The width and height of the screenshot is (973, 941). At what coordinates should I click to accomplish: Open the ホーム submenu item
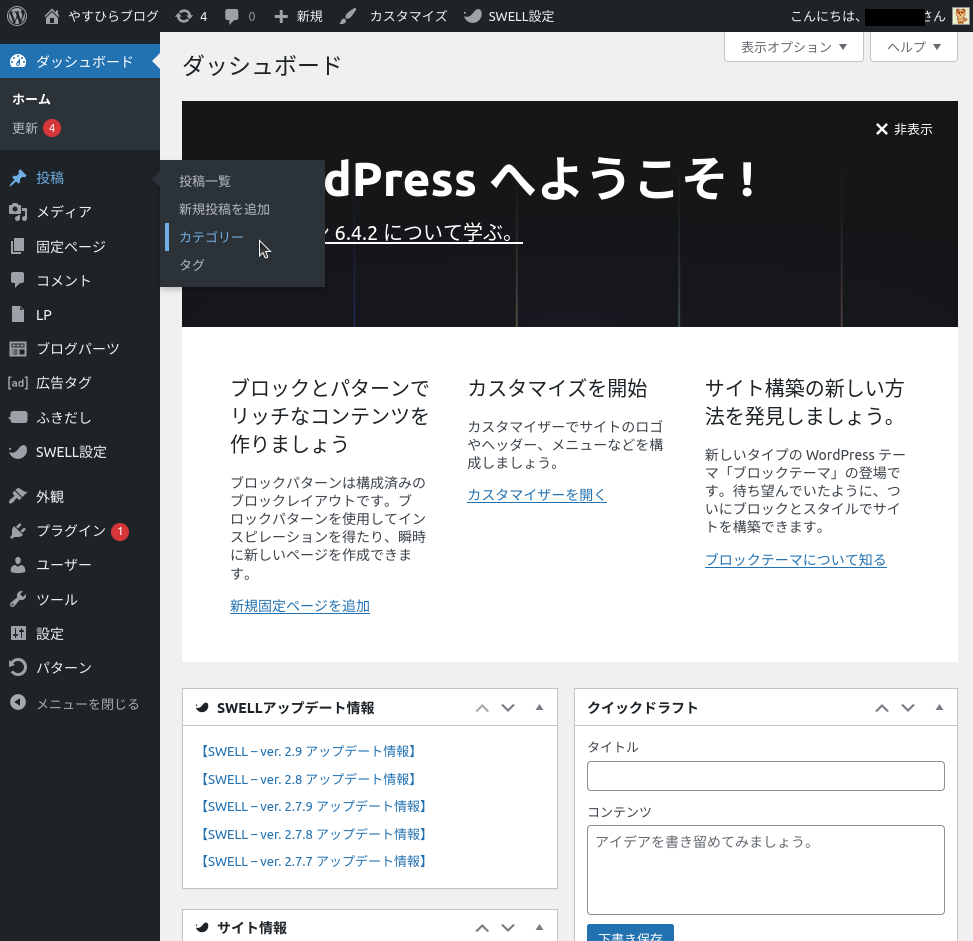pos(31,99)
